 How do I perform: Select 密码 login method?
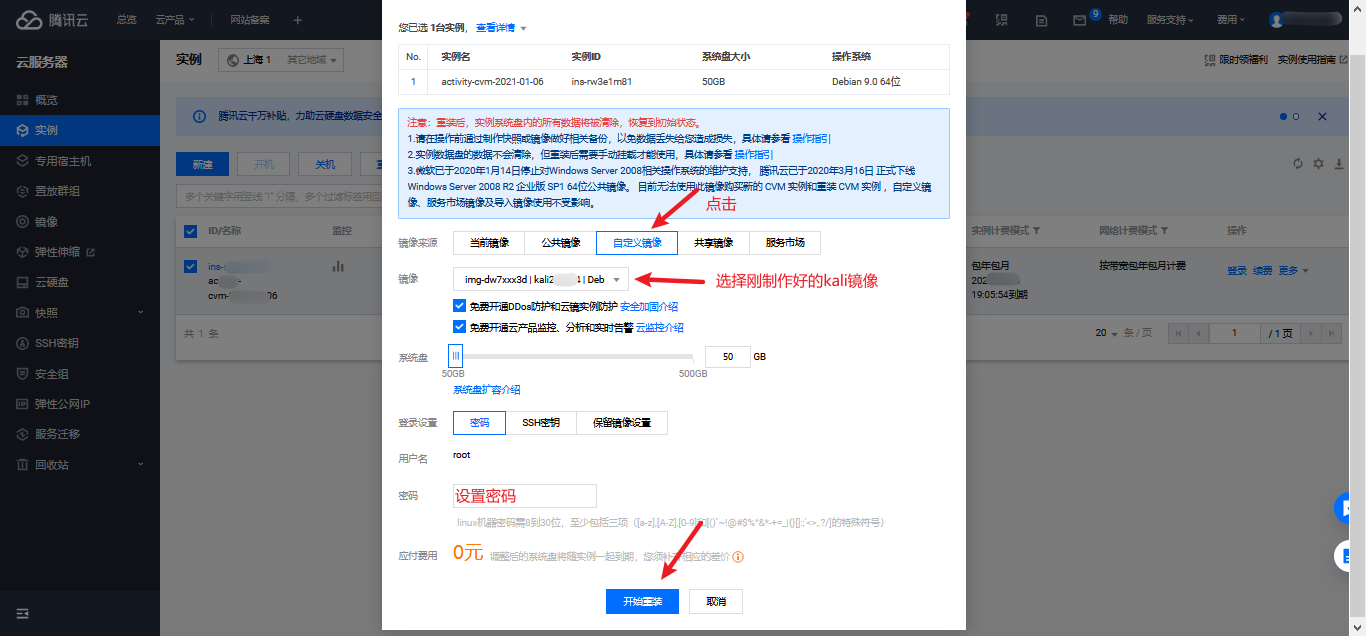point(480,423)
